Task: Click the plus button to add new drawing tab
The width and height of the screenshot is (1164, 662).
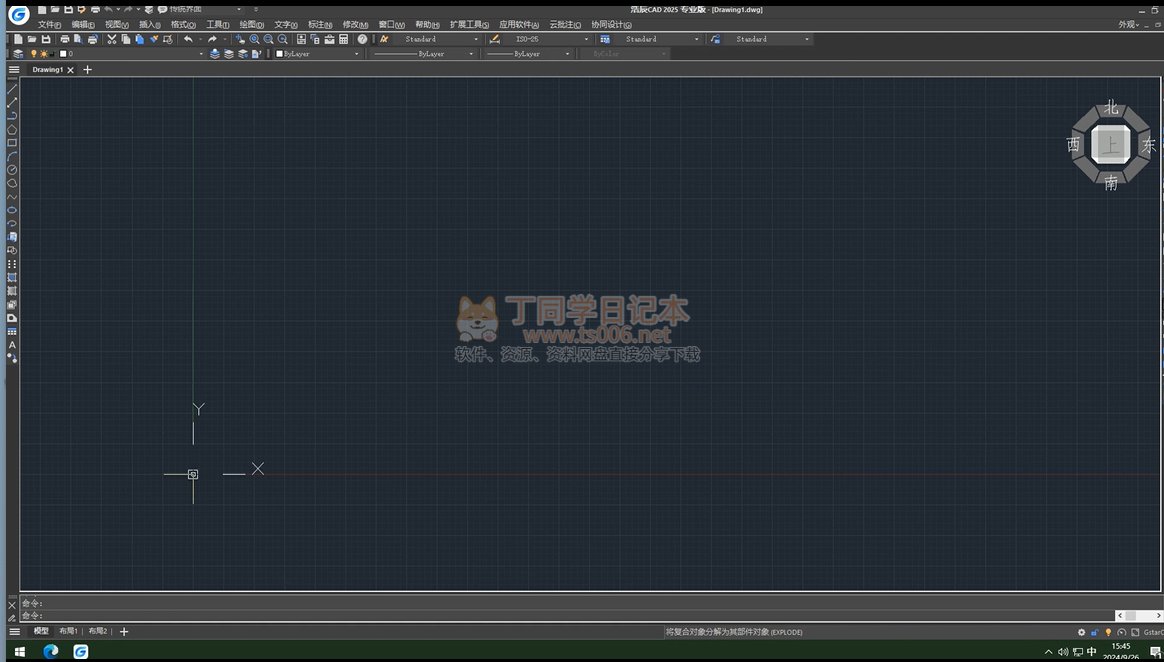Action: click(87, 70)
